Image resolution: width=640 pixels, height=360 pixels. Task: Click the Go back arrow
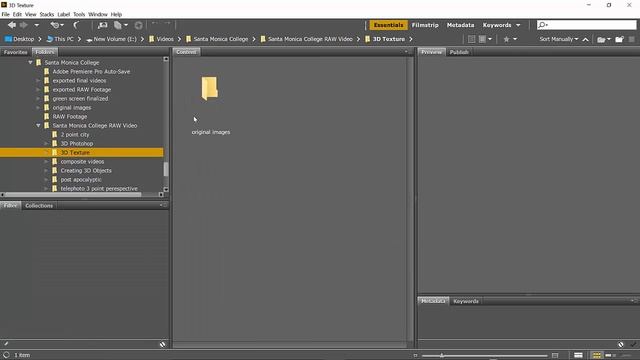[x=12, y=25]
